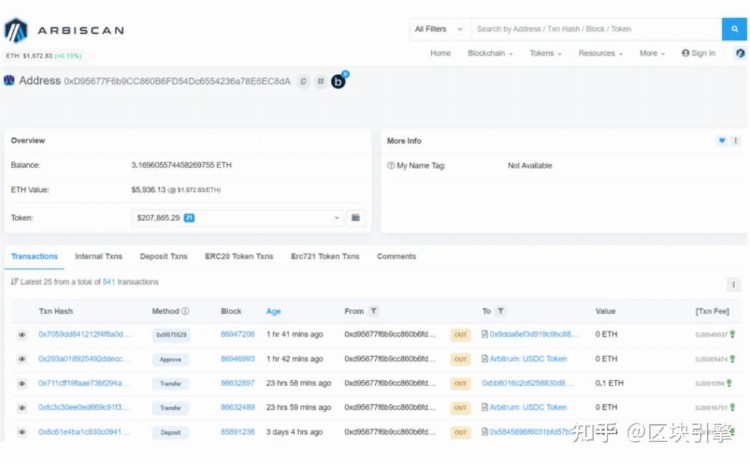The width and height of the screenshot is (750, 463).
Task: Open the token holdings wallet icon
Action: click(356, 217)
